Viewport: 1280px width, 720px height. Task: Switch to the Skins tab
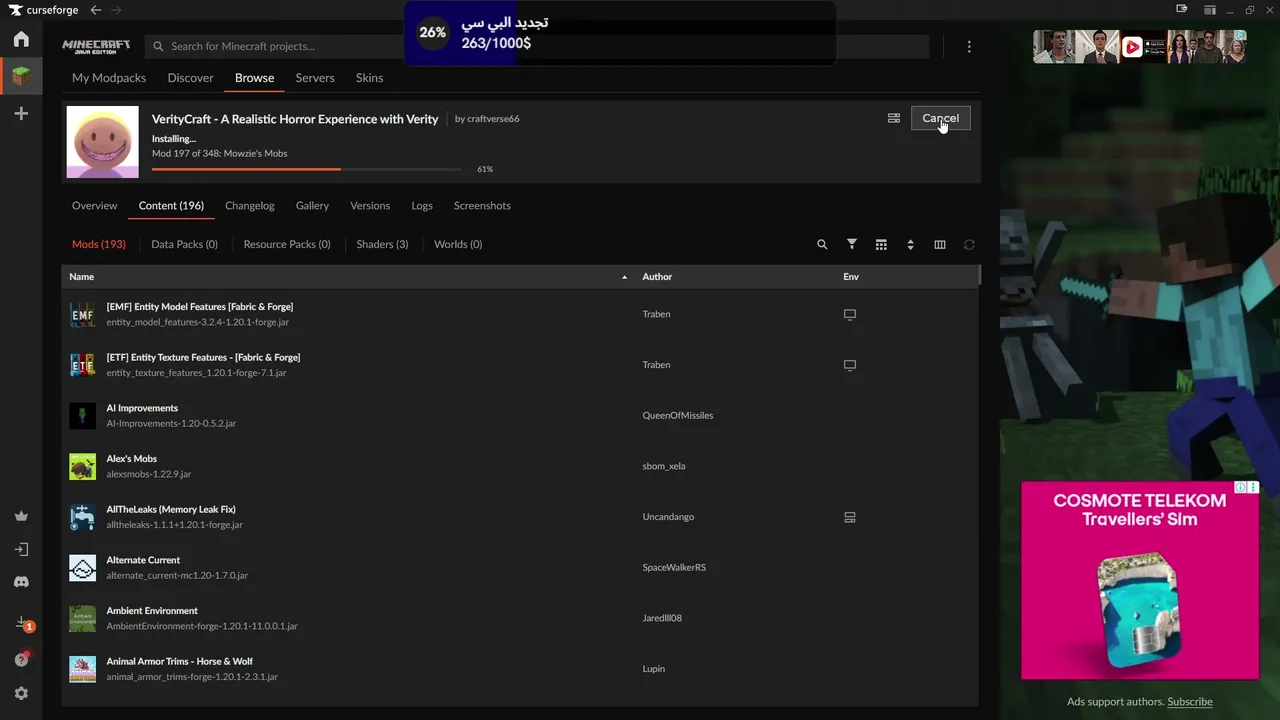pos(370,78)
